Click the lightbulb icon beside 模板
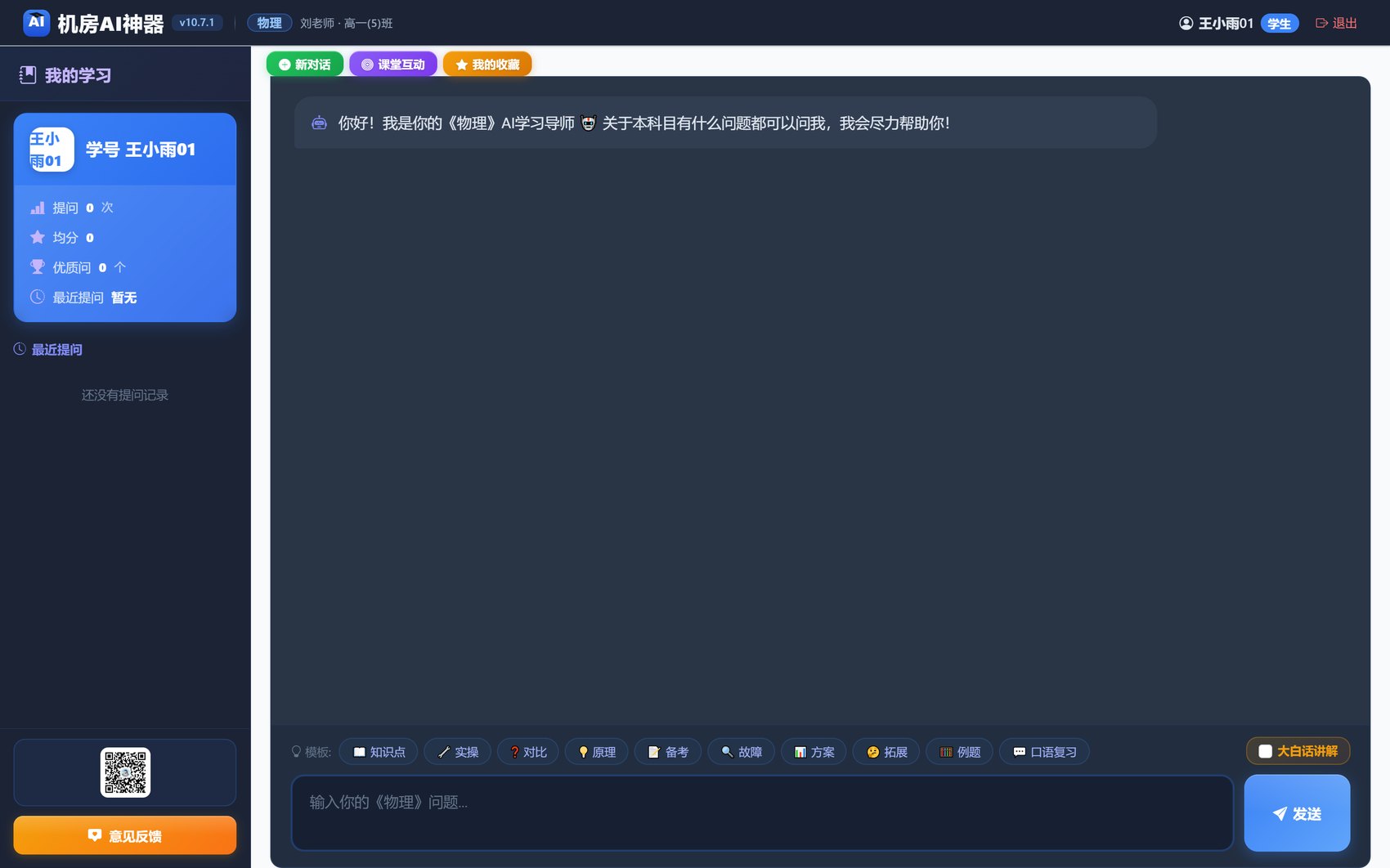The image size is (1390, 868). pyautogui.click(x=296, y=752)
